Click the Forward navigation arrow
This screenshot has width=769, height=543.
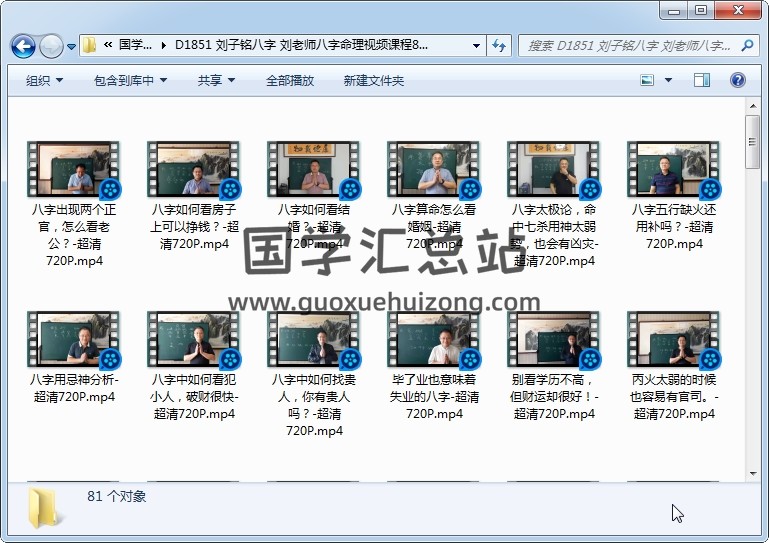(52, 46)
